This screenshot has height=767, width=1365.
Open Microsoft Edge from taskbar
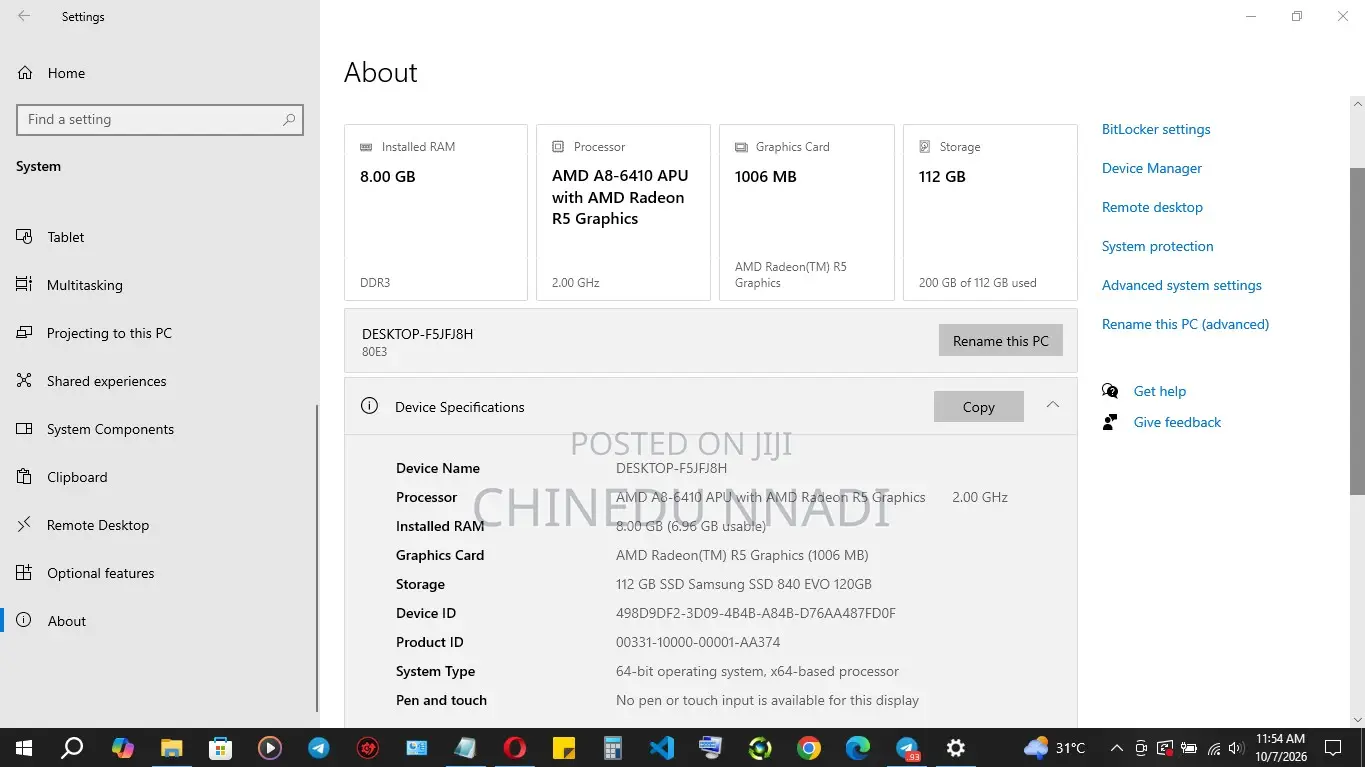coord(857,748)
